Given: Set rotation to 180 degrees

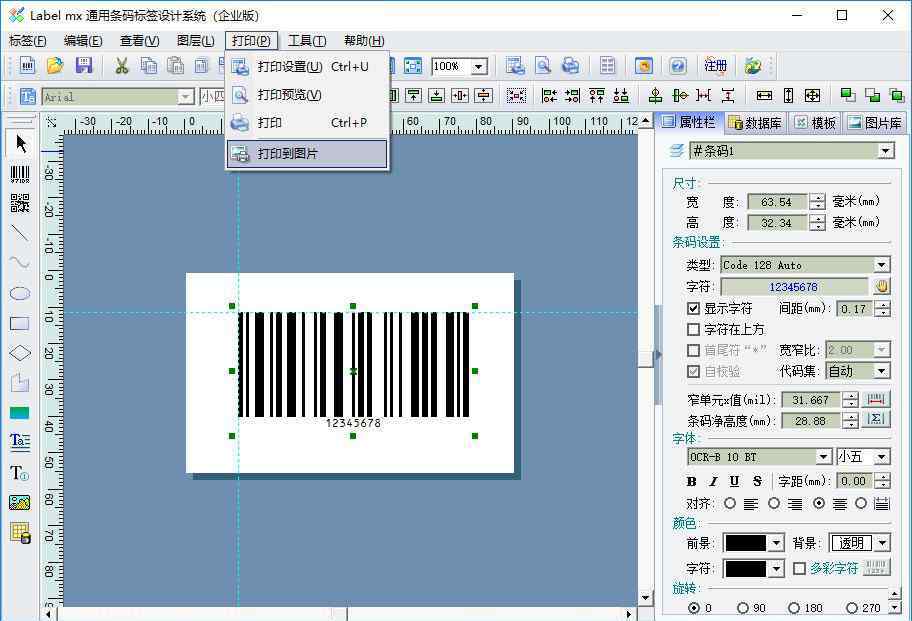Looking at the screenshot, I should (794, 608).
